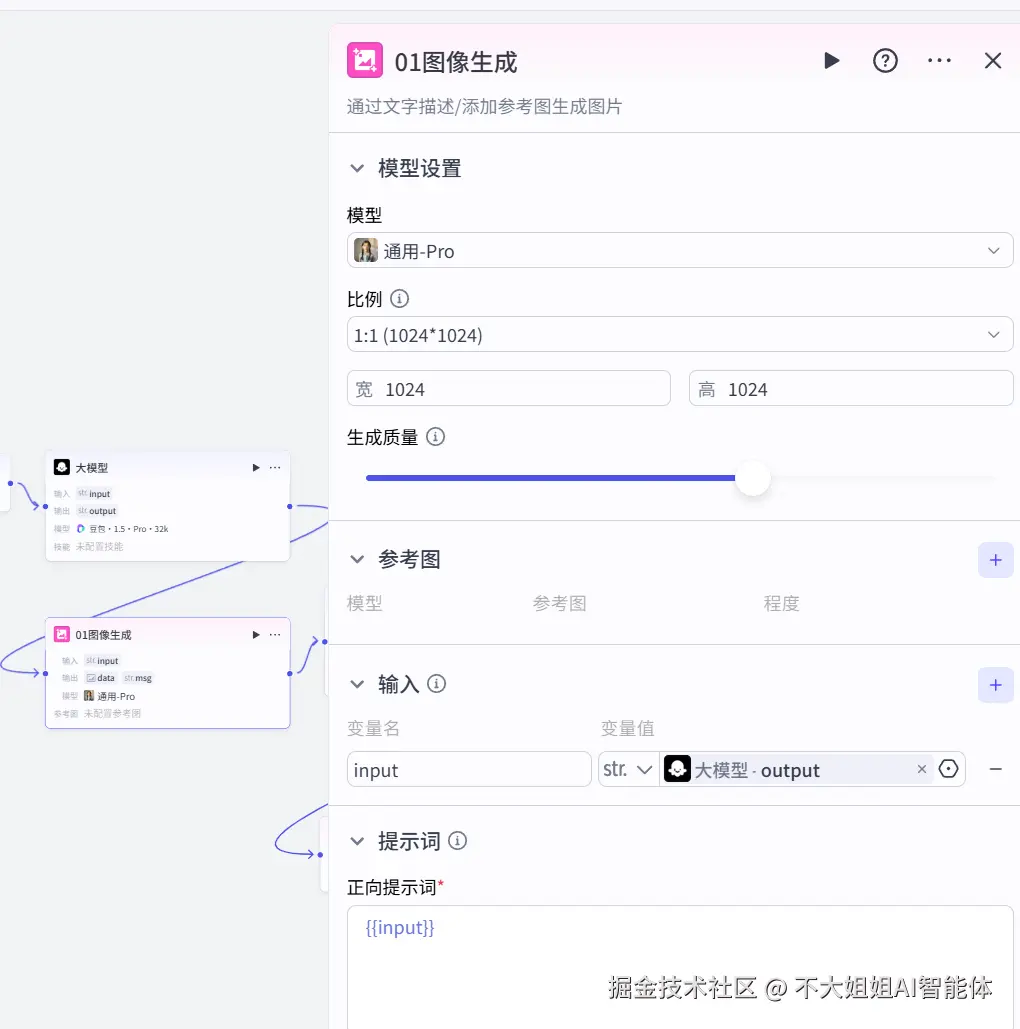
Task: Open the 01图像生成 node's more options icon
Action: pyautogui.click(x=273, y=634)
